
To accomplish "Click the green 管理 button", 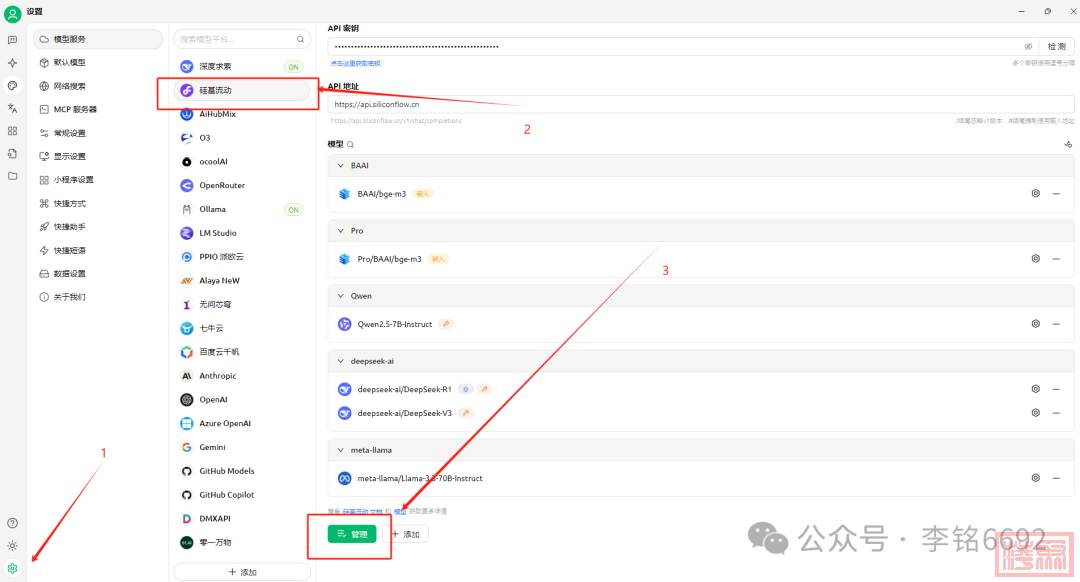I will pyautogui.click(x=352, y=534).
